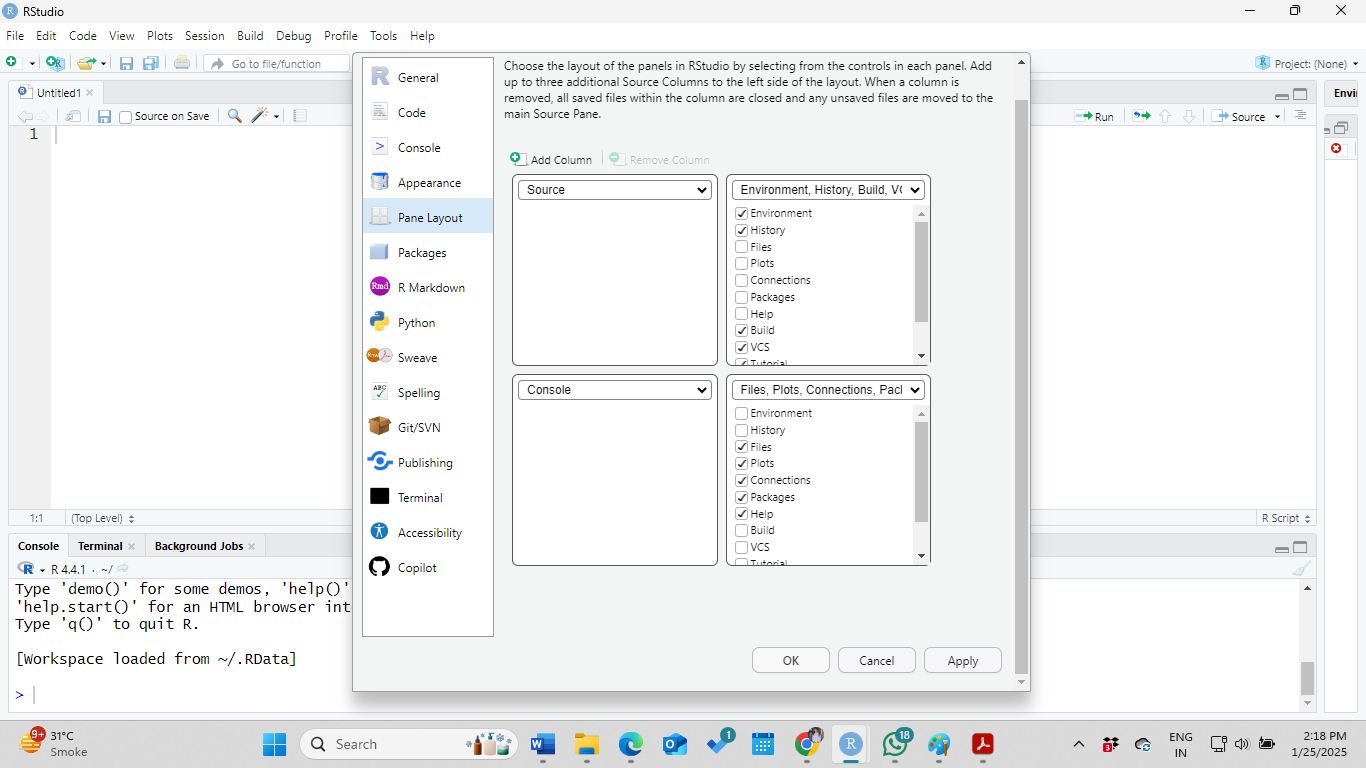This screenshot has height=768, width=1366.
Task: Open the (Top Level) scope dropdown
Action: (102, 518)
